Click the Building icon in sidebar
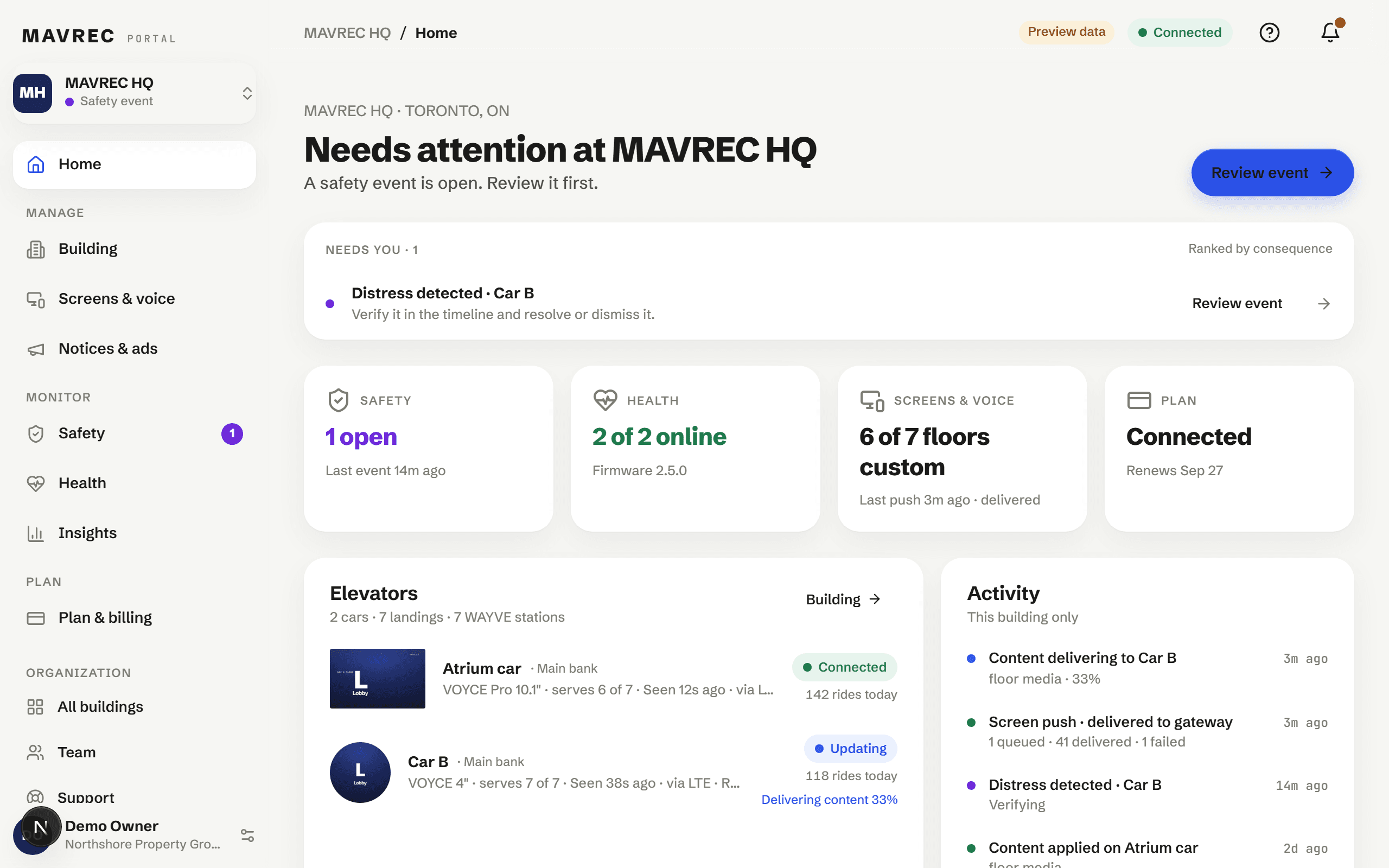 point(36,249)
